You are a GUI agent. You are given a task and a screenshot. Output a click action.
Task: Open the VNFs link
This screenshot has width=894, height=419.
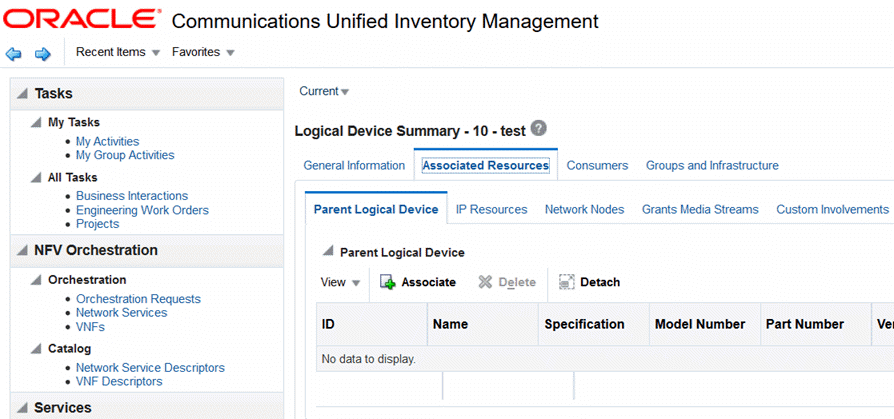pos(90,327)
